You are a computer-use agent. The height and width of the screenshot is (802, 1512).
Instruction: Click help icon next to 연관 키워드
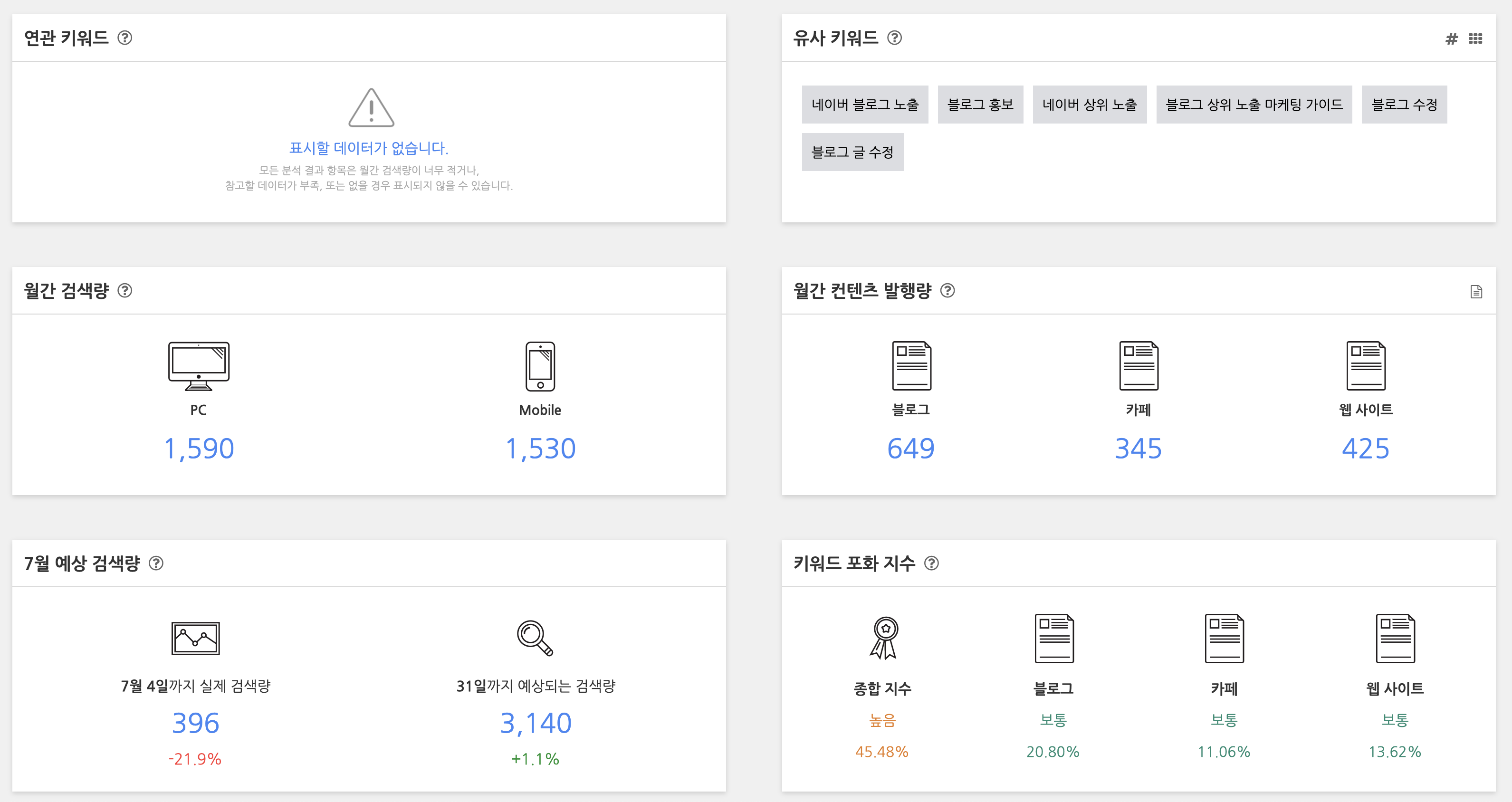click(x=124, y=38)
